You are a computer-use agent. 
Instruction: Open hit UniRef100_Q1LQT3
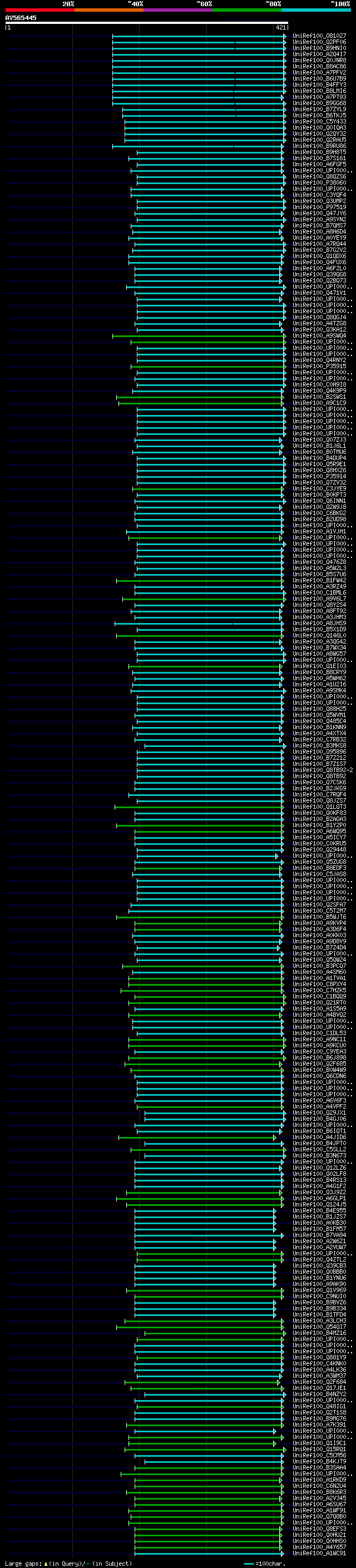click(319, 807)
